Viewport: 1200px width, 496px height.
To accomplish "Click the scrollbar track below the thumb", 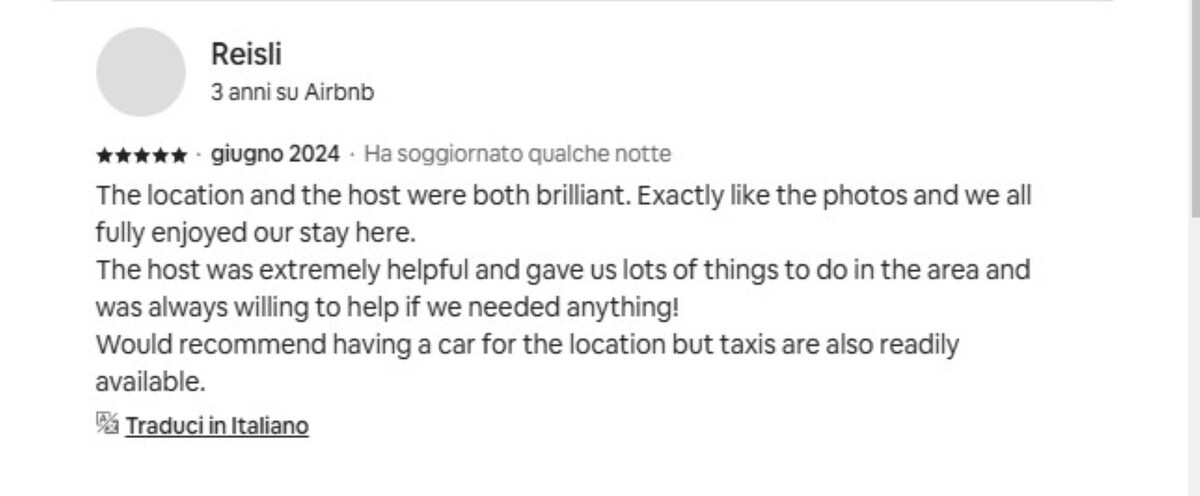I will [x=1195, y=355].
